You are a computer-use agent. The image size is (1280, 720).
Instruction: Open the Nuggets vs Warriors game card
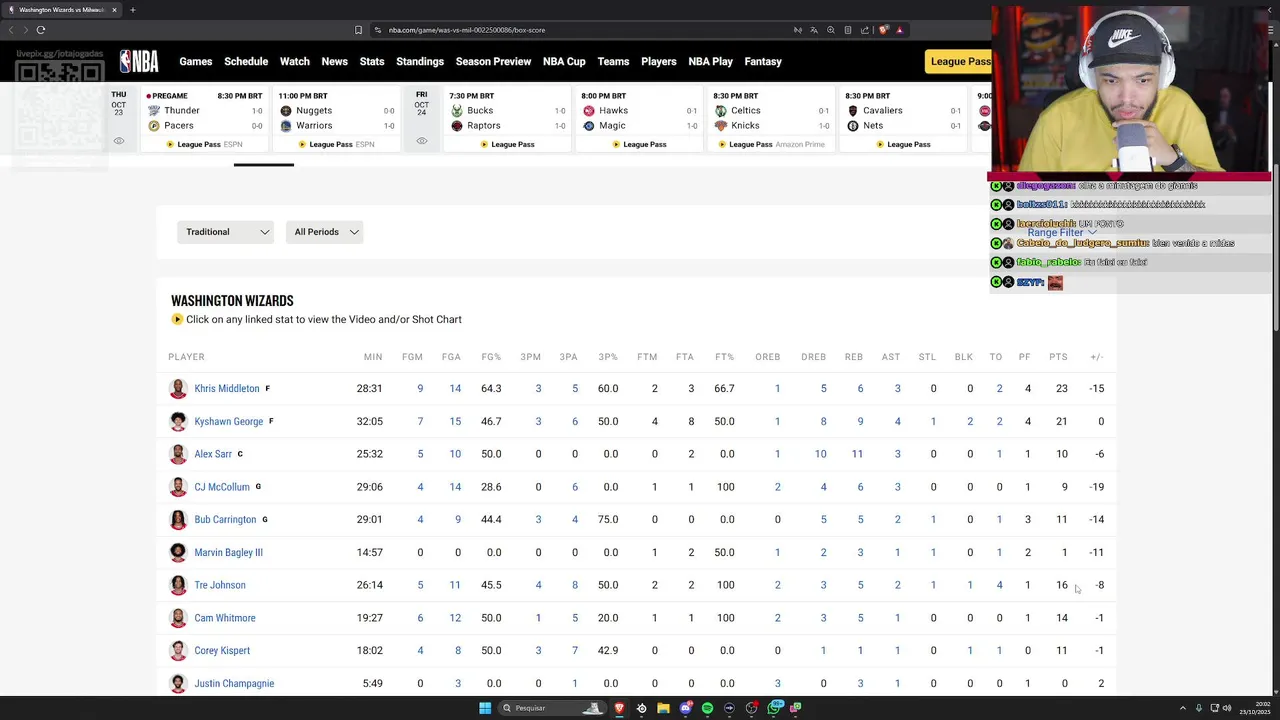[x=335, y=120]
